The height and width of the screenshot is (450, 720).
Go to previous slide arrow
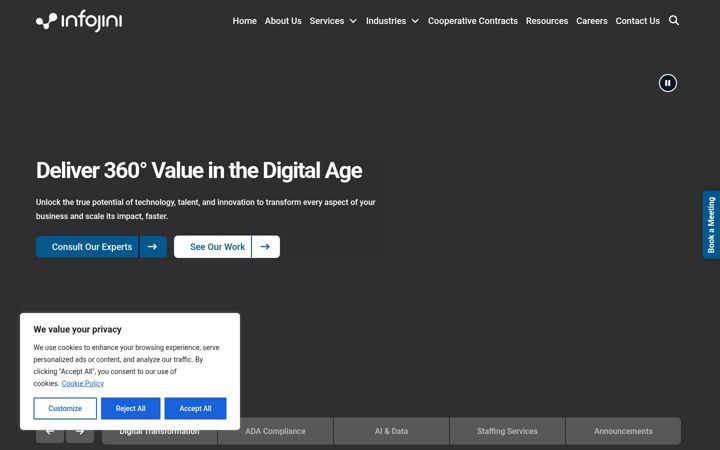(50, 434)
